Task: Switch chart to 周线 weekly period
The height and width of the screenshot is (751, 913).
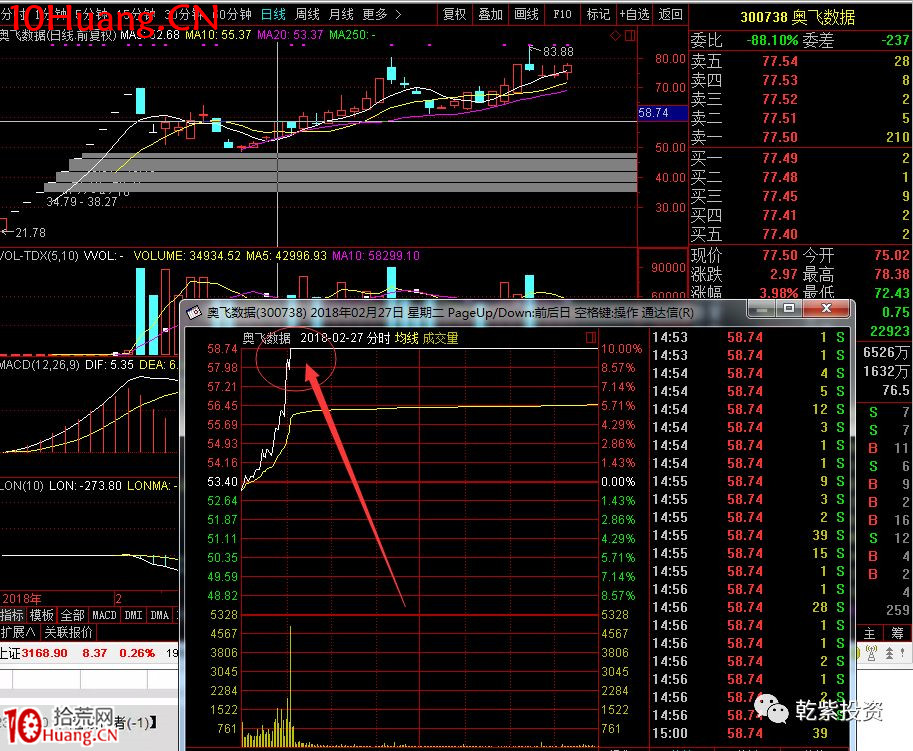Action: (x=307, y=14)
